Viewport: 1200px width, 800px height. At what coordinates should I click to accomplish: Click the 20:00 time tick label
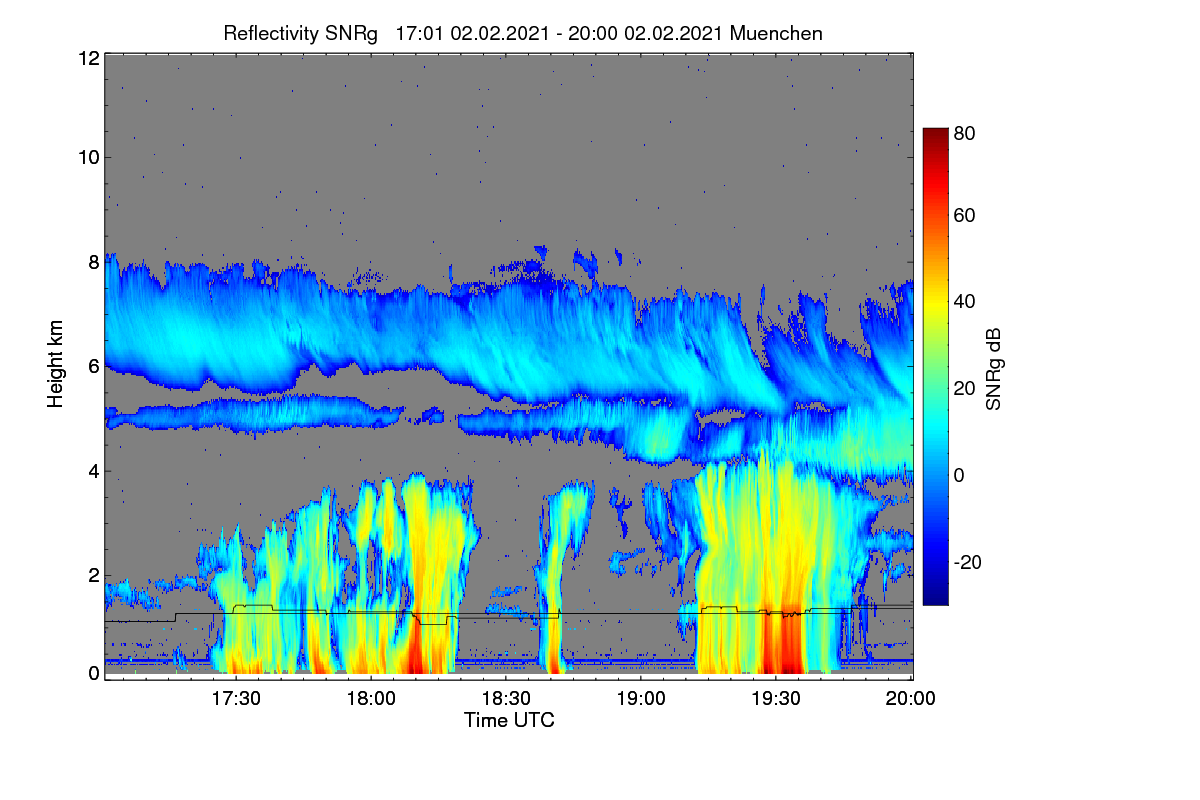point(911,699)
